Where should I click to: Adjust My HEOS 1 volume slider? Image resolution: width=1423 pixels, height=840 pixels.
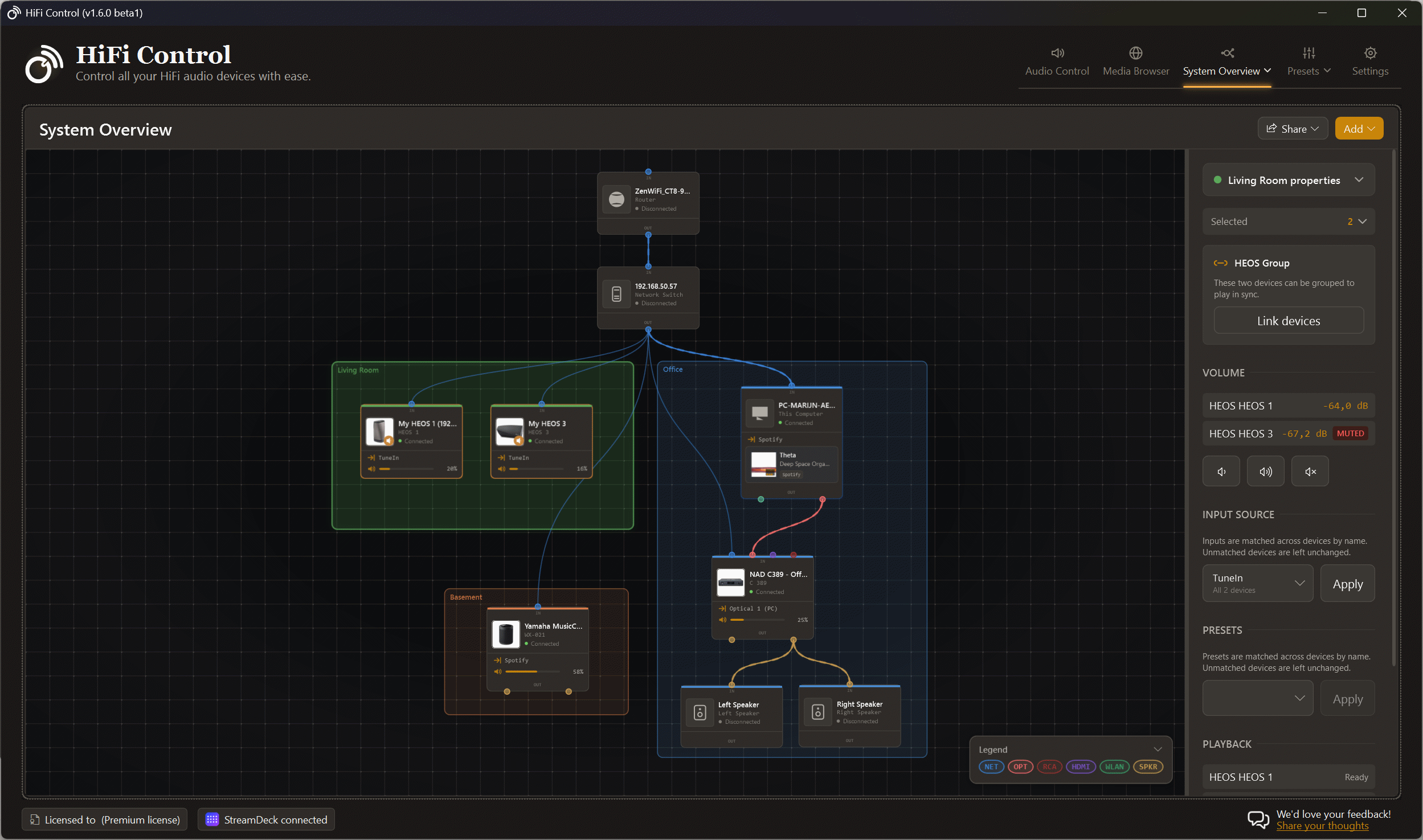(x=406, y=469)
